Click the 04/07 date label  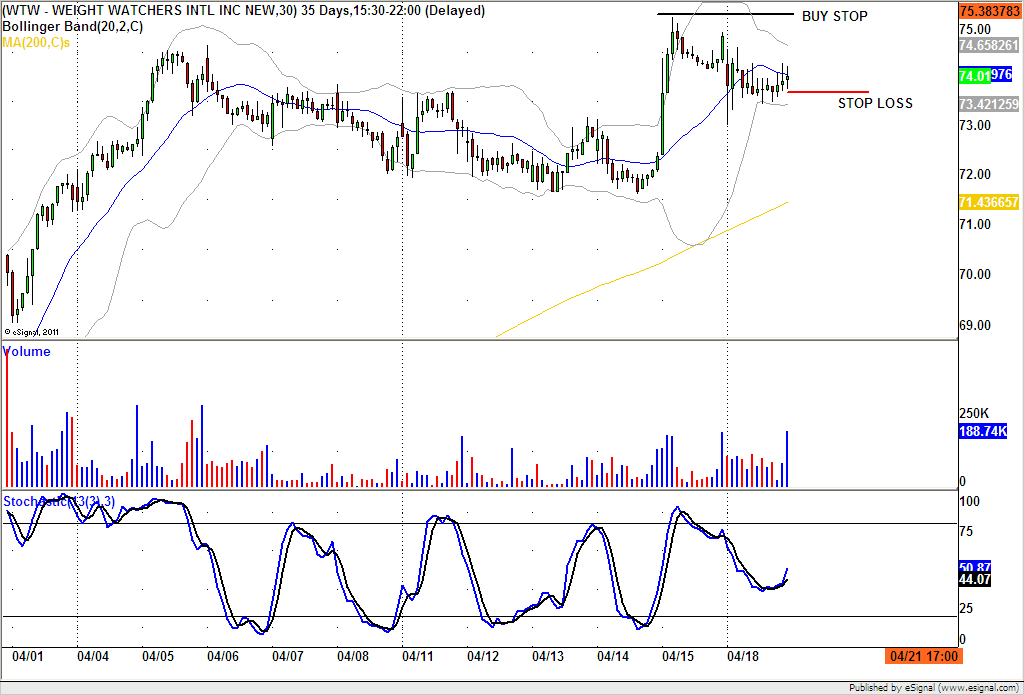288,656
